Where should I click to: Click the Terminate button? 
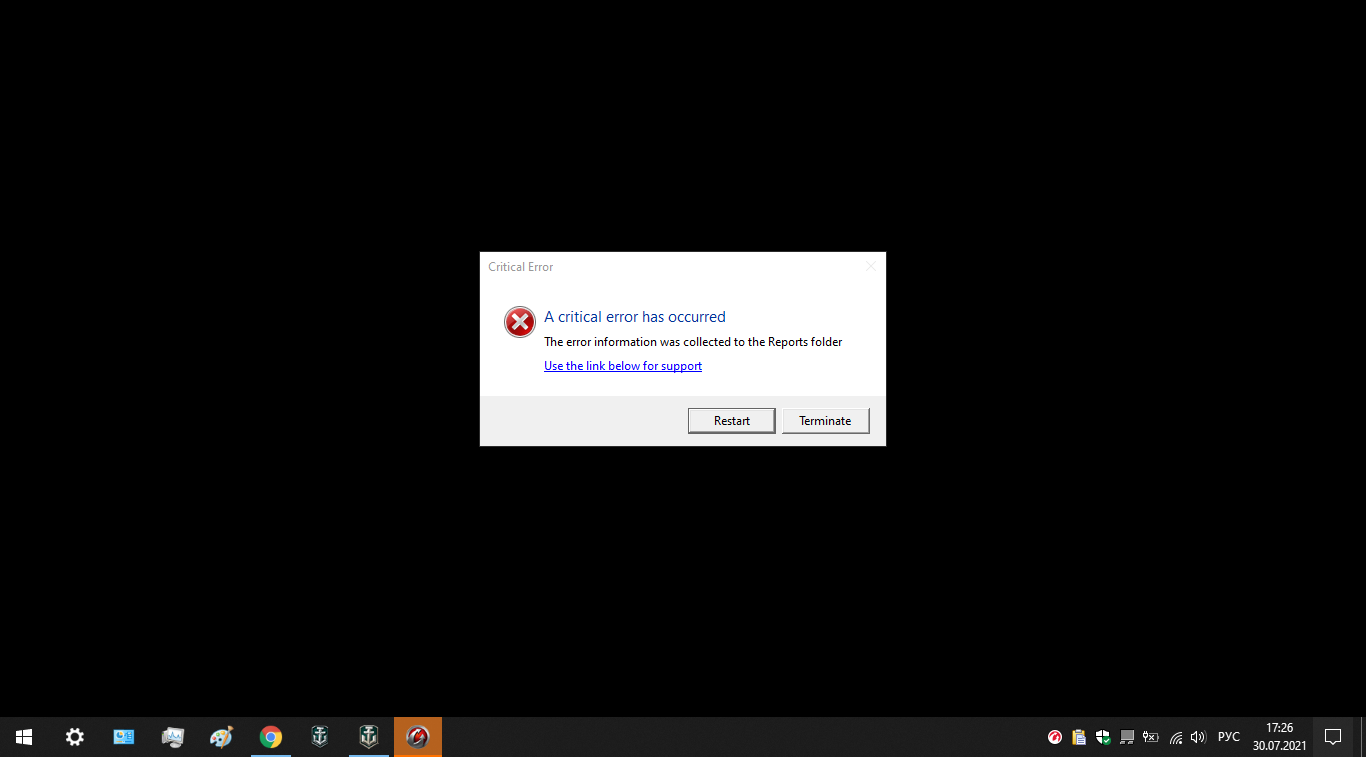pyautogui.click(x=825, y=421)
